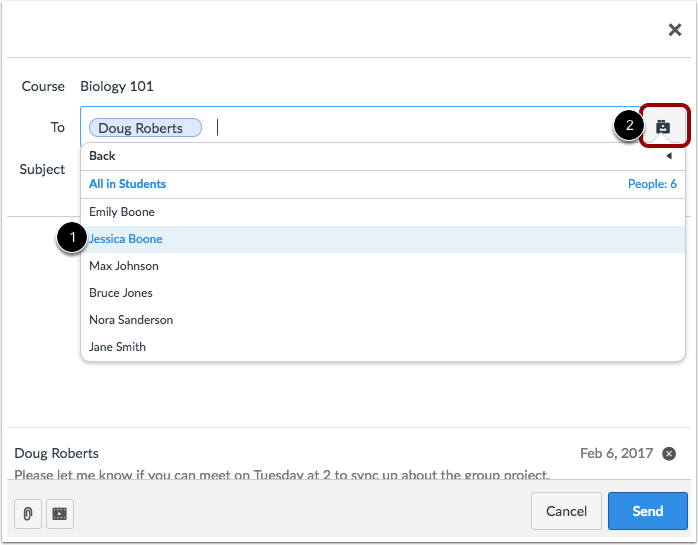Cancel the message composition
The height and width of the screenshot is (545, 698).
point(566,511)
